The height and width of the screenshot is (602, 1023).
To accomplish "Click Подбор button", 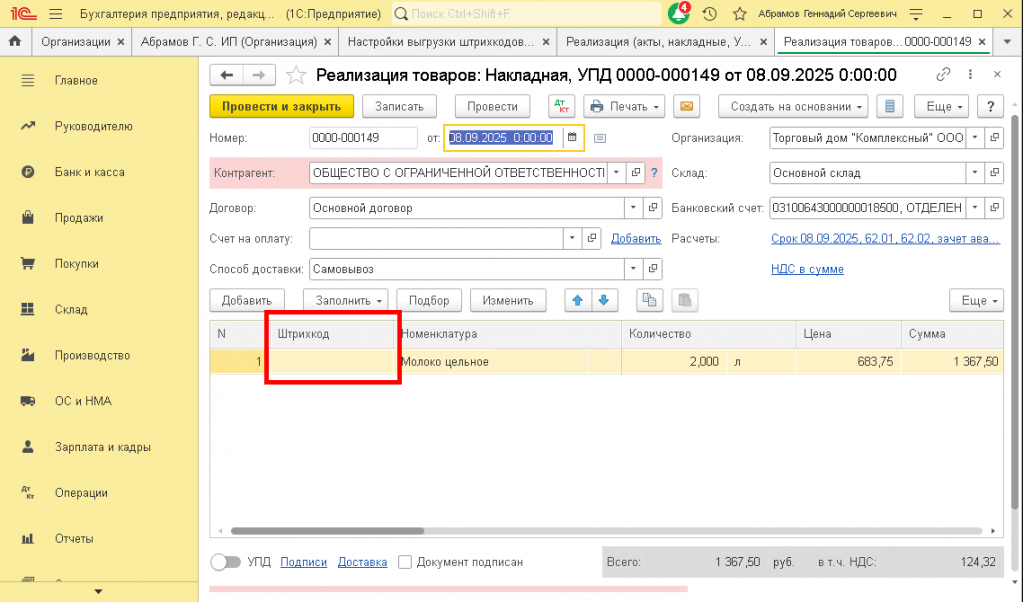I will pyautogui.click(x=429, y=300).
